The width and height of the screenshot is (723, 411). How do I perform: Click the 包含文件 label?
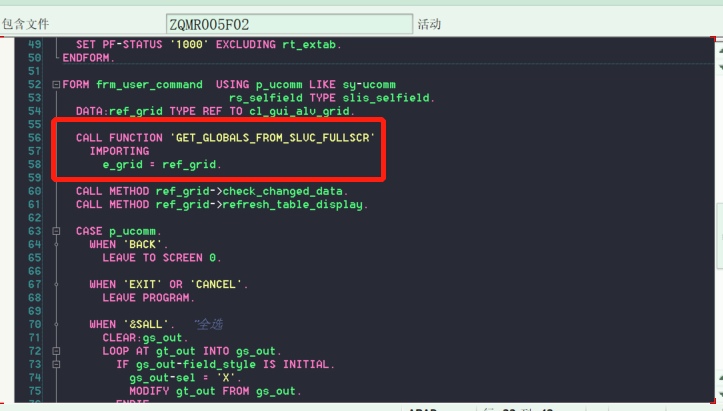[x=25, y=24]
